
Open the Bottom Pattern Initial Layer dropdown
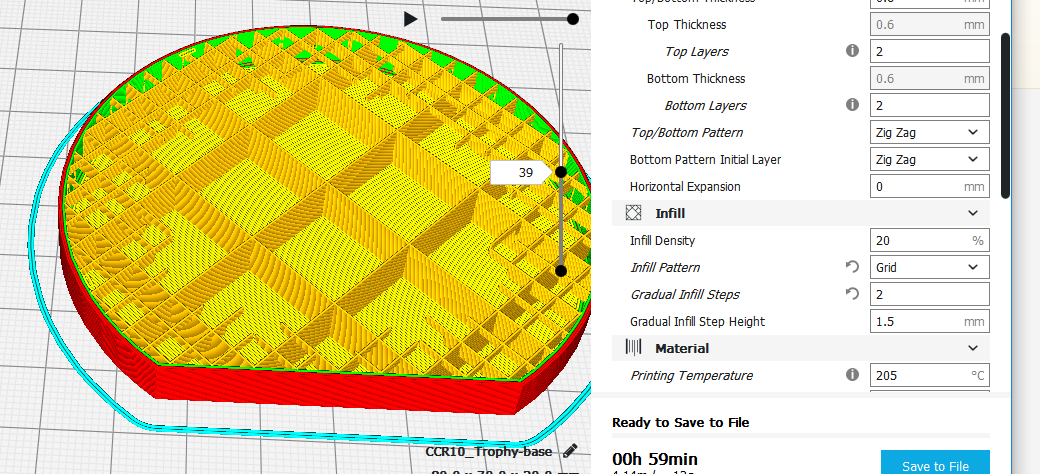pos(929,159)
